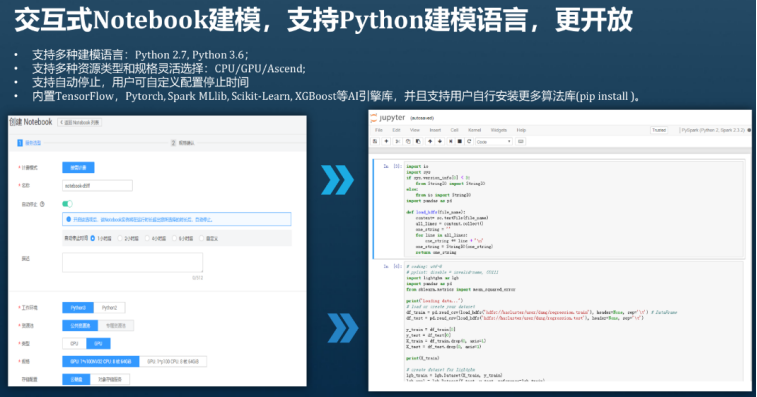This screenshot has width=757, height=397.
Task: Click the Jupyter logo
Action: [388, 117]
